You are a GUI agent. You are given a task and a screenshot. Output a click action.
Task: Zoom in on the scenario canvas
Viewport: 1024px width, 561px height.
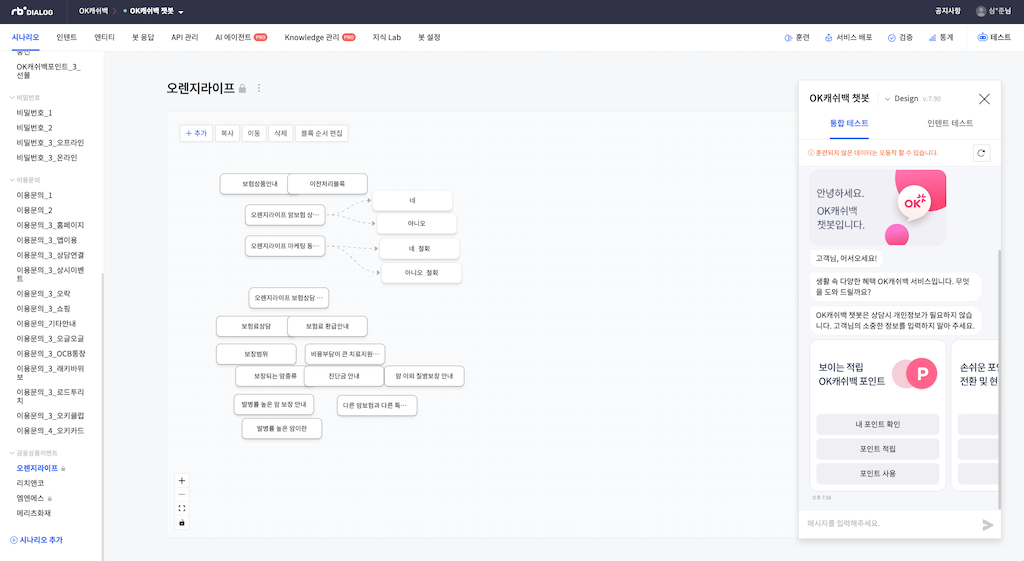(x=181, y=480)
